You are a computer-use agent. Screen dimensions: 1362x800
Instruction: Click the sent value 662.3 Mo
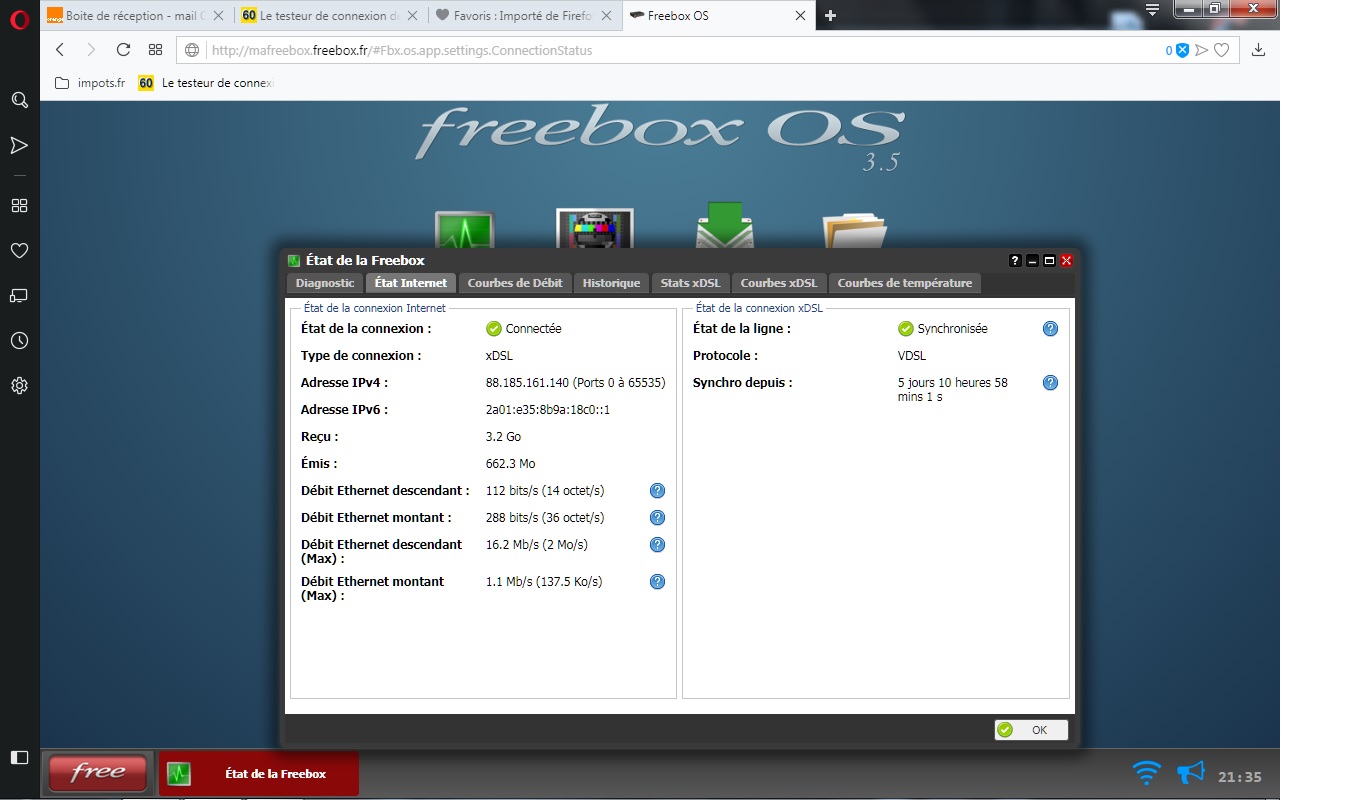pos(511,463)
